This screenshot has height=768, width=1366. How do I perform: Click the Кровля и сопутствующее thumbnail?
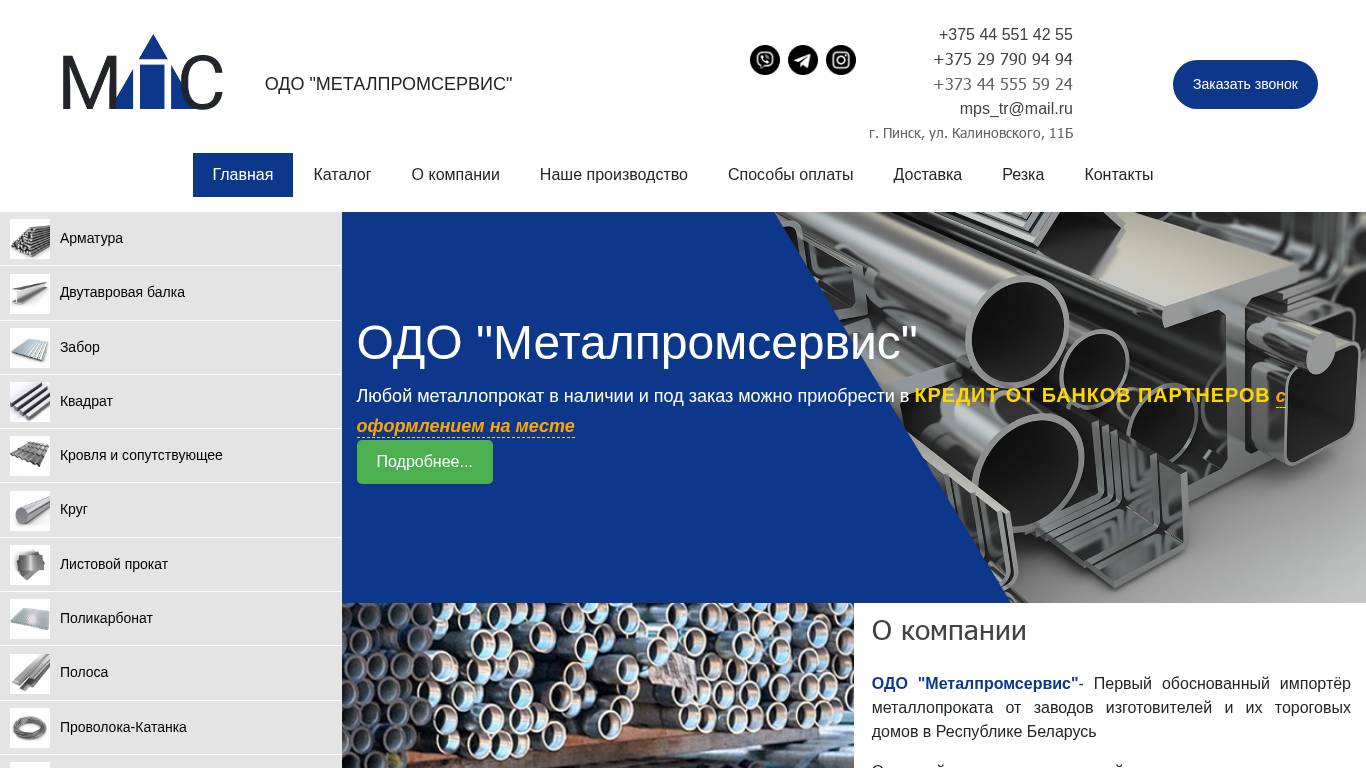(x=30, y=456)
